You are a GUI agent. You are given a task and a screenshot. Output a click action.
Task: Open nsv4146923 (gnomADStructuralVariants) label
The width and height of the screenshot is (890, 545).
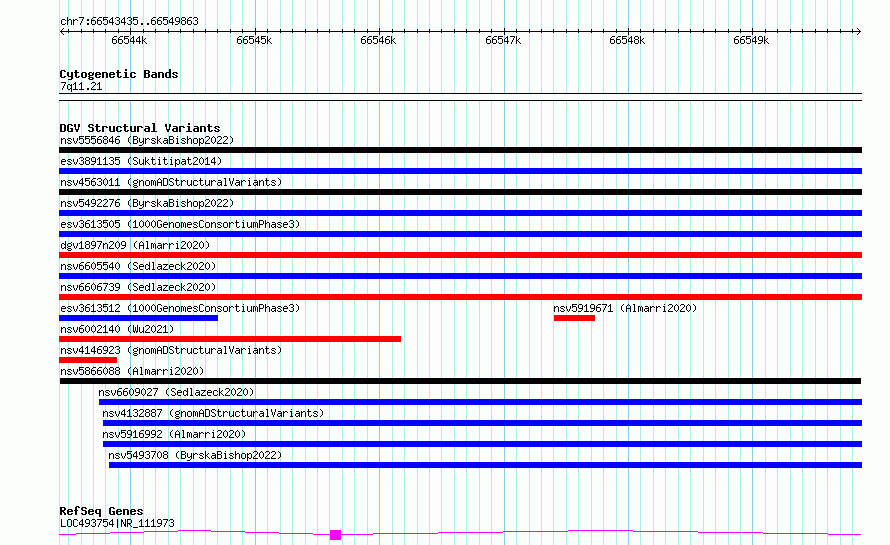pos(171,350)
